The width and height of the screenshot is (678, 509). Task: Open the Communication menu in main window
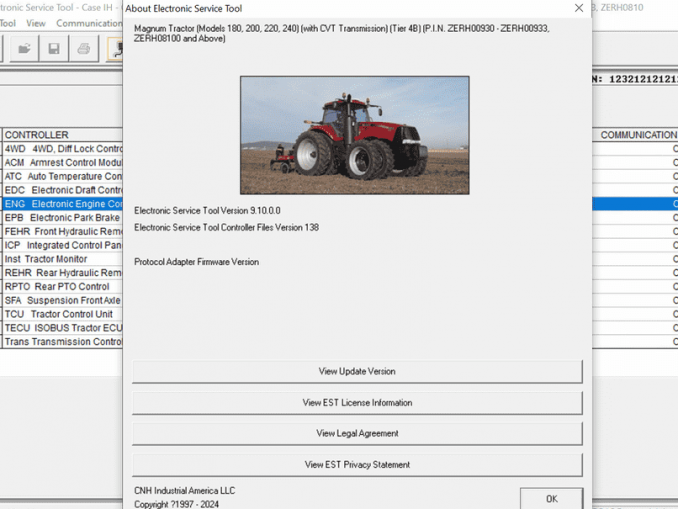pos(89,23)
